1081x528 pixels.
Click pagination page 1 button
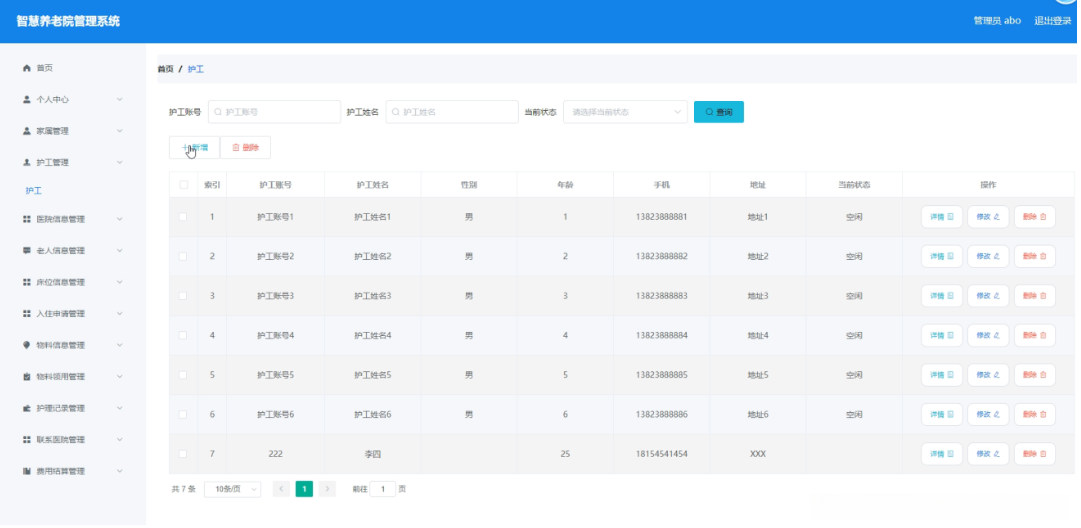coord(304,489)
